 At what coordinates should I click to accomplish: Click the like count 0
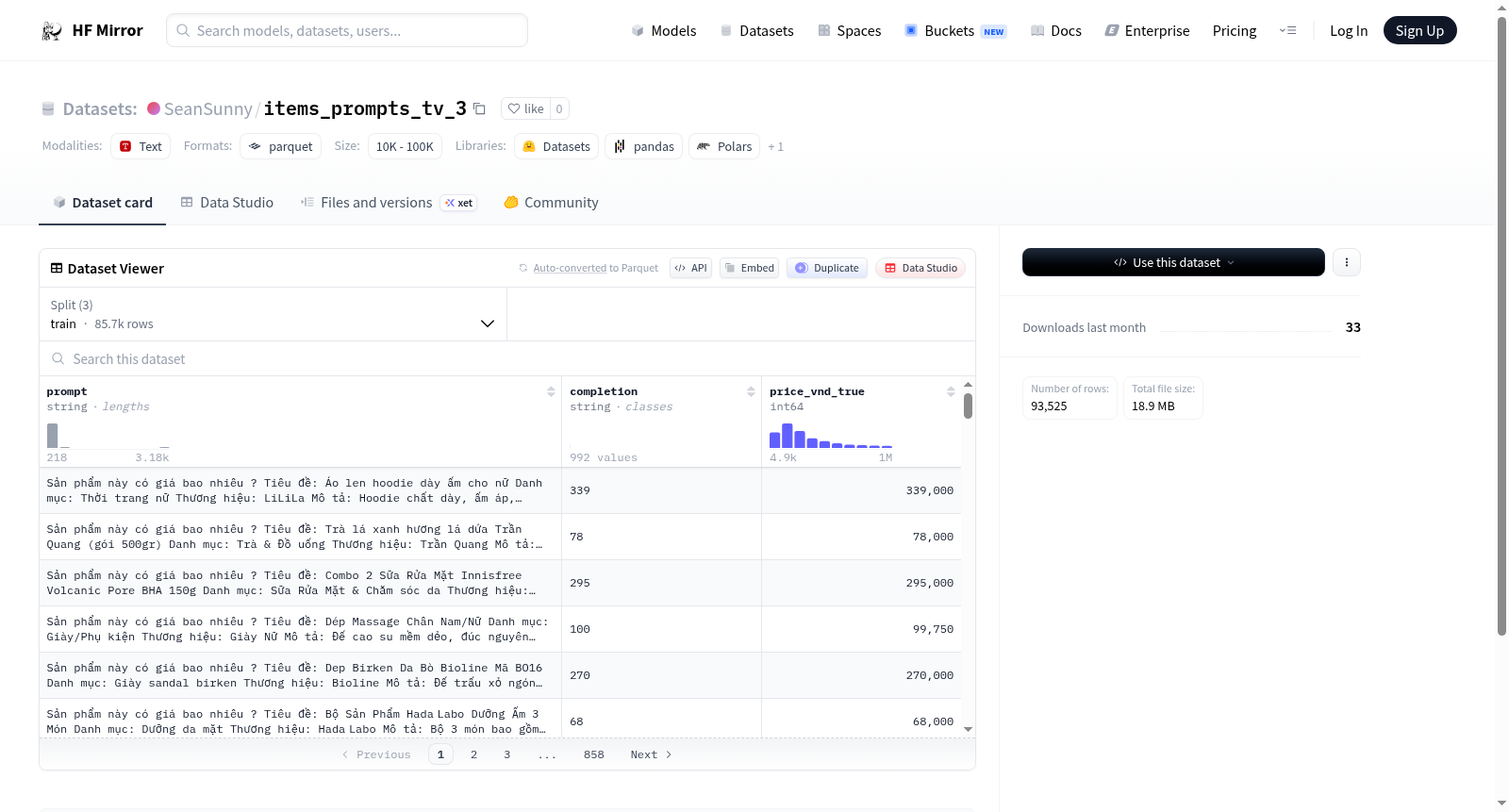pyautogui.click(x=559, y=108)
